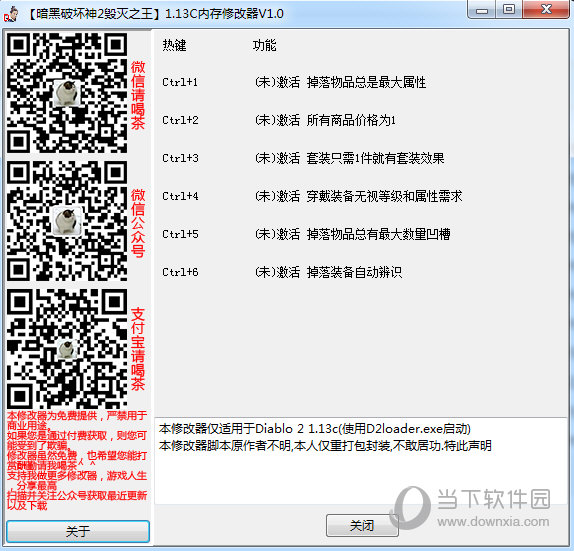Click the app icon in the title bar
The width and height of the screenshot is (574, 551).
[10, 14]
